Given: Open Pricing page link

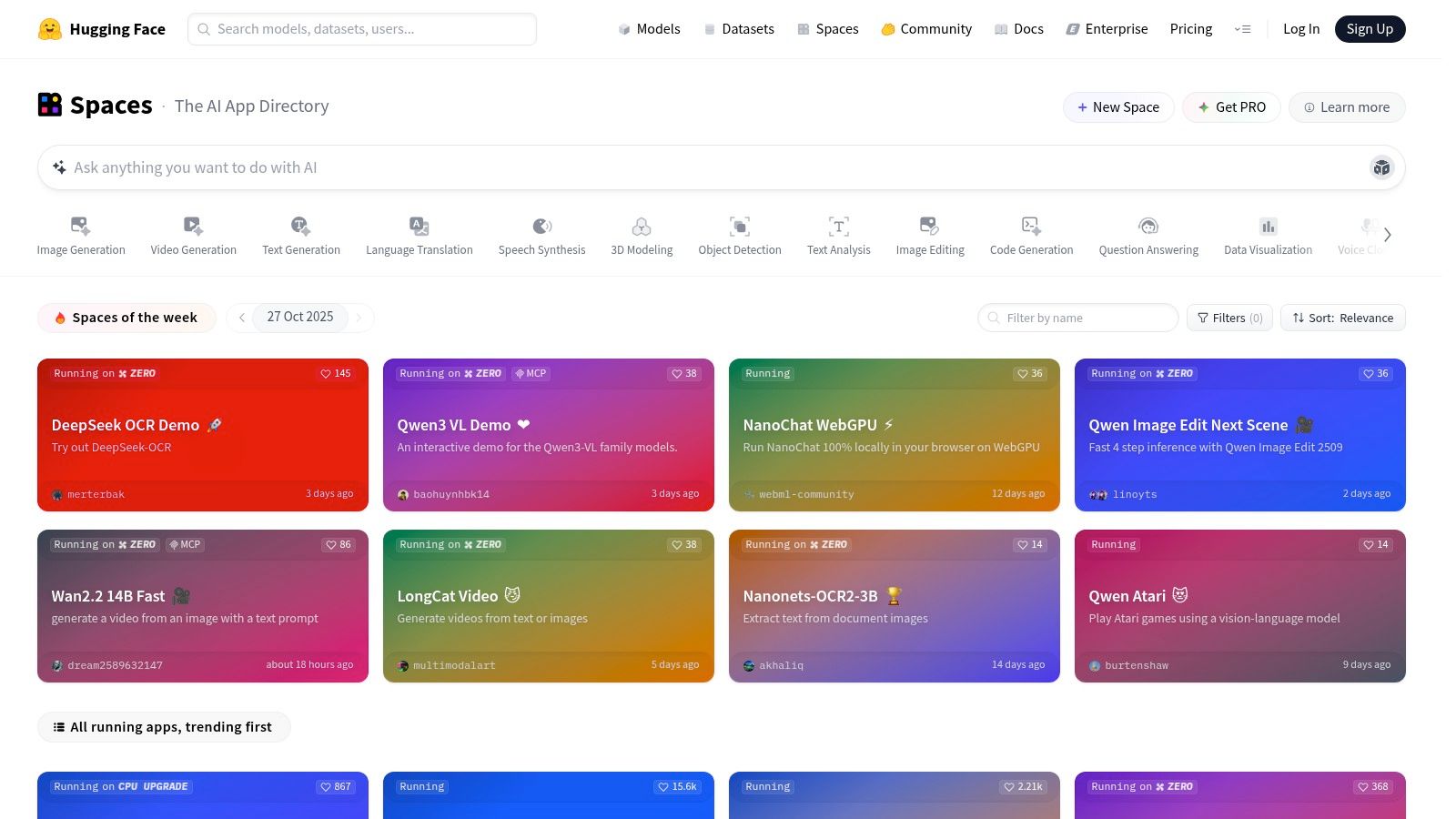Looking at the screenshot, I should 1191,29.
